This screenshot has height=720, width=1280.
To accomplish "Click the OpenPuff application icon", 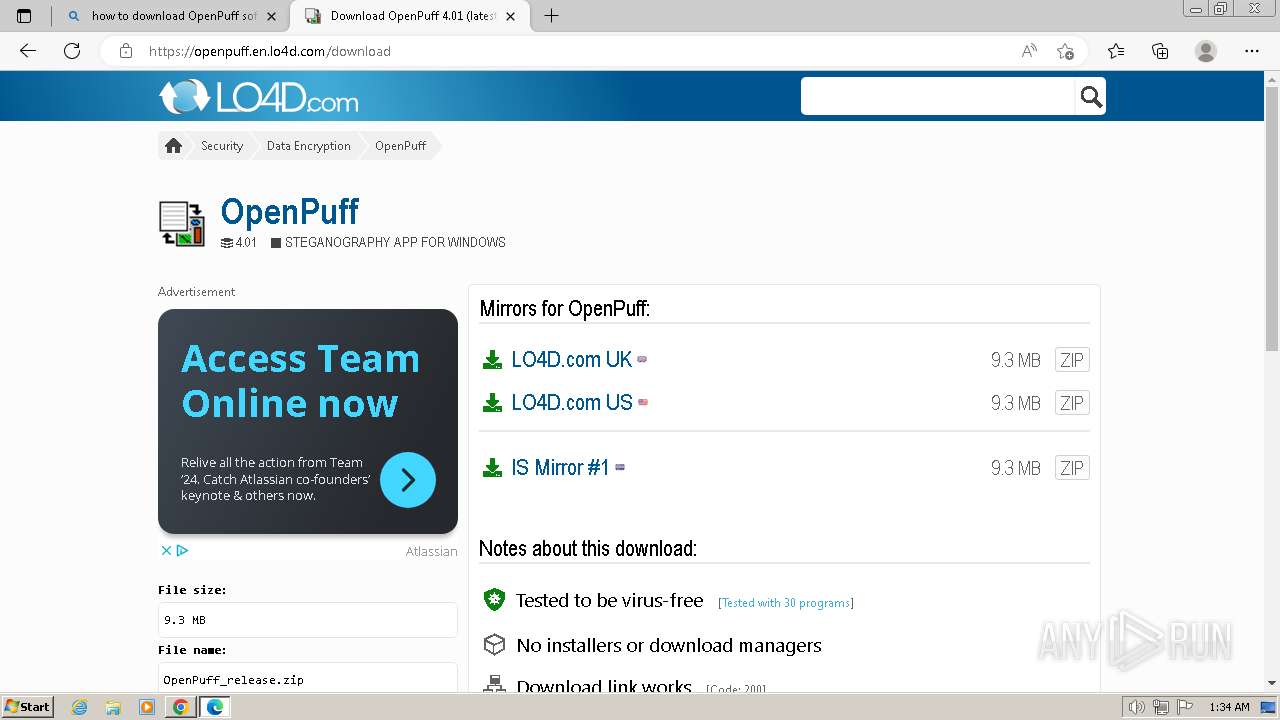I will 182,223.
